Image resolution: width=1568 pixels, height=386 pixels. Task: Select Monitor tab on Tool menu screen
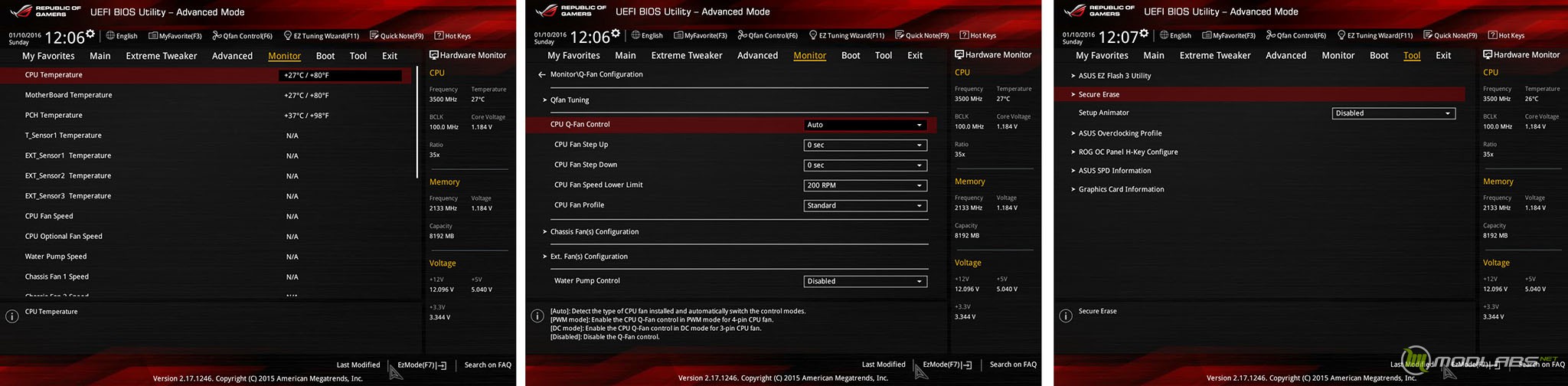point(1338,55)
